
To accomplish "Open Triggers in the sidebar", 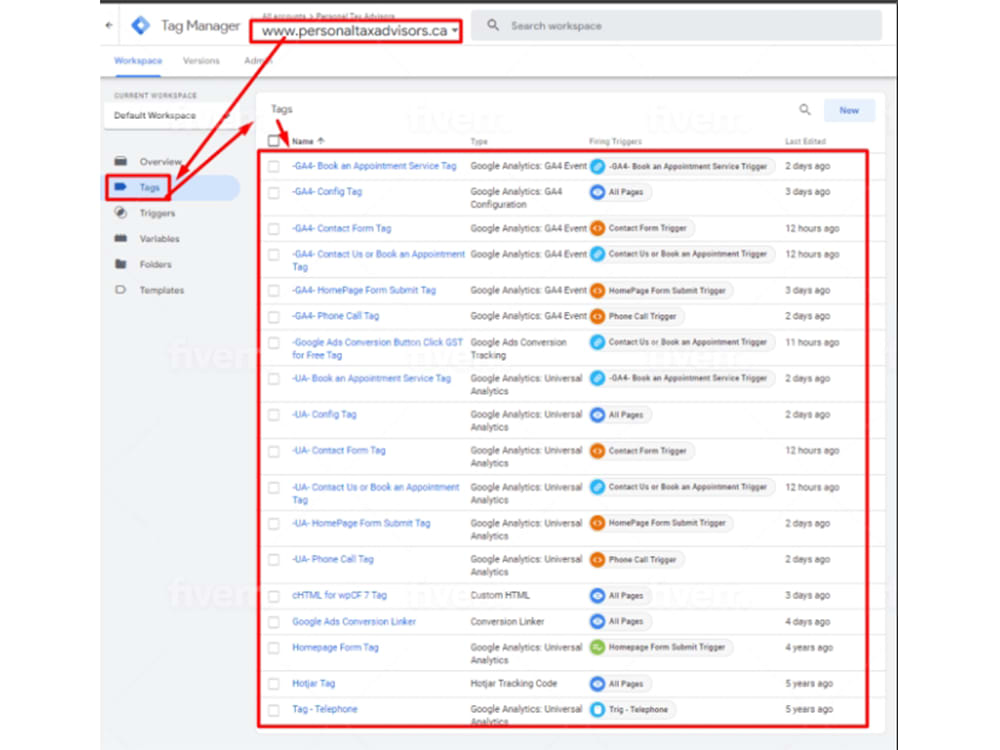I will 157,213.
